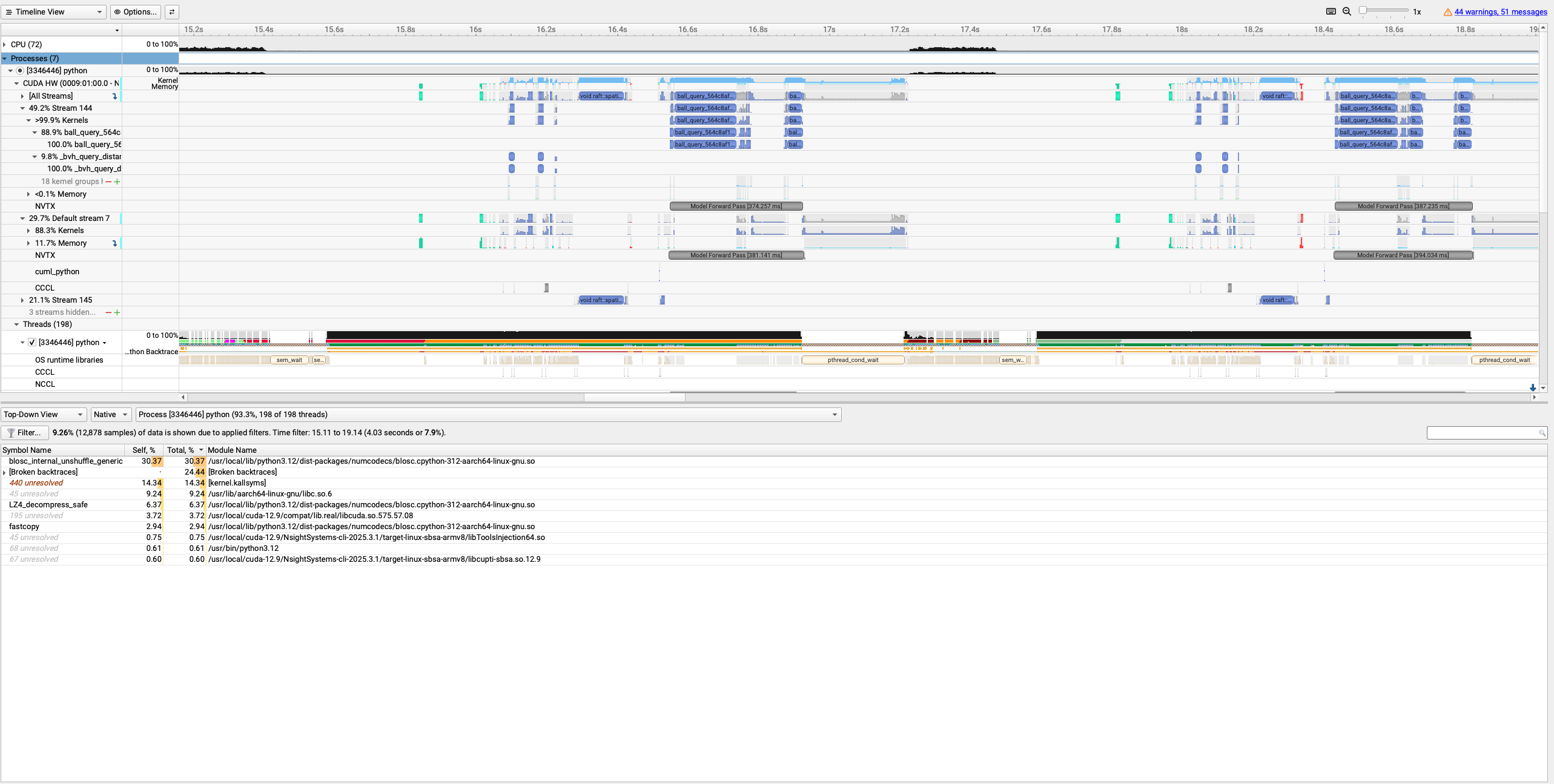Click the zoom out magnifier icon
The height and width of the screenshot is (784, 1554).
1347,12
